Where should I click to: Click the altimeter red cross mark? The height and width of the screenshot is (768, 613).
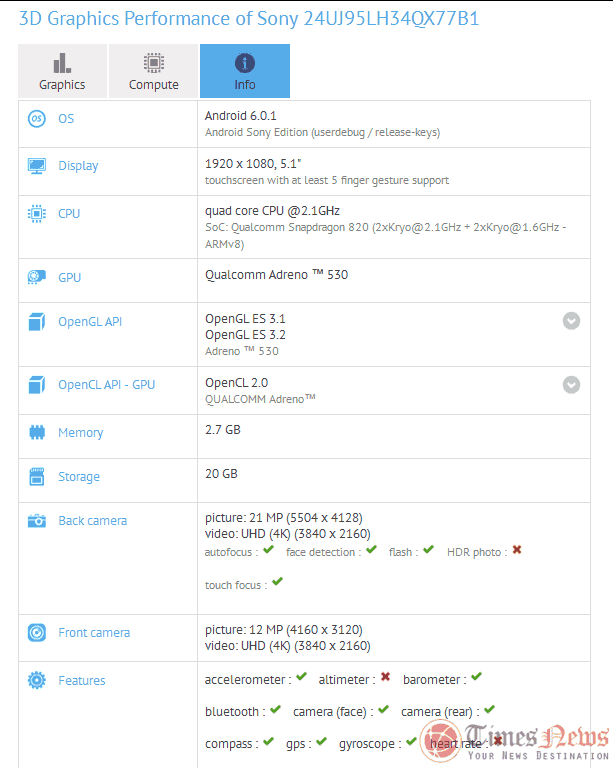click(385, 678)
